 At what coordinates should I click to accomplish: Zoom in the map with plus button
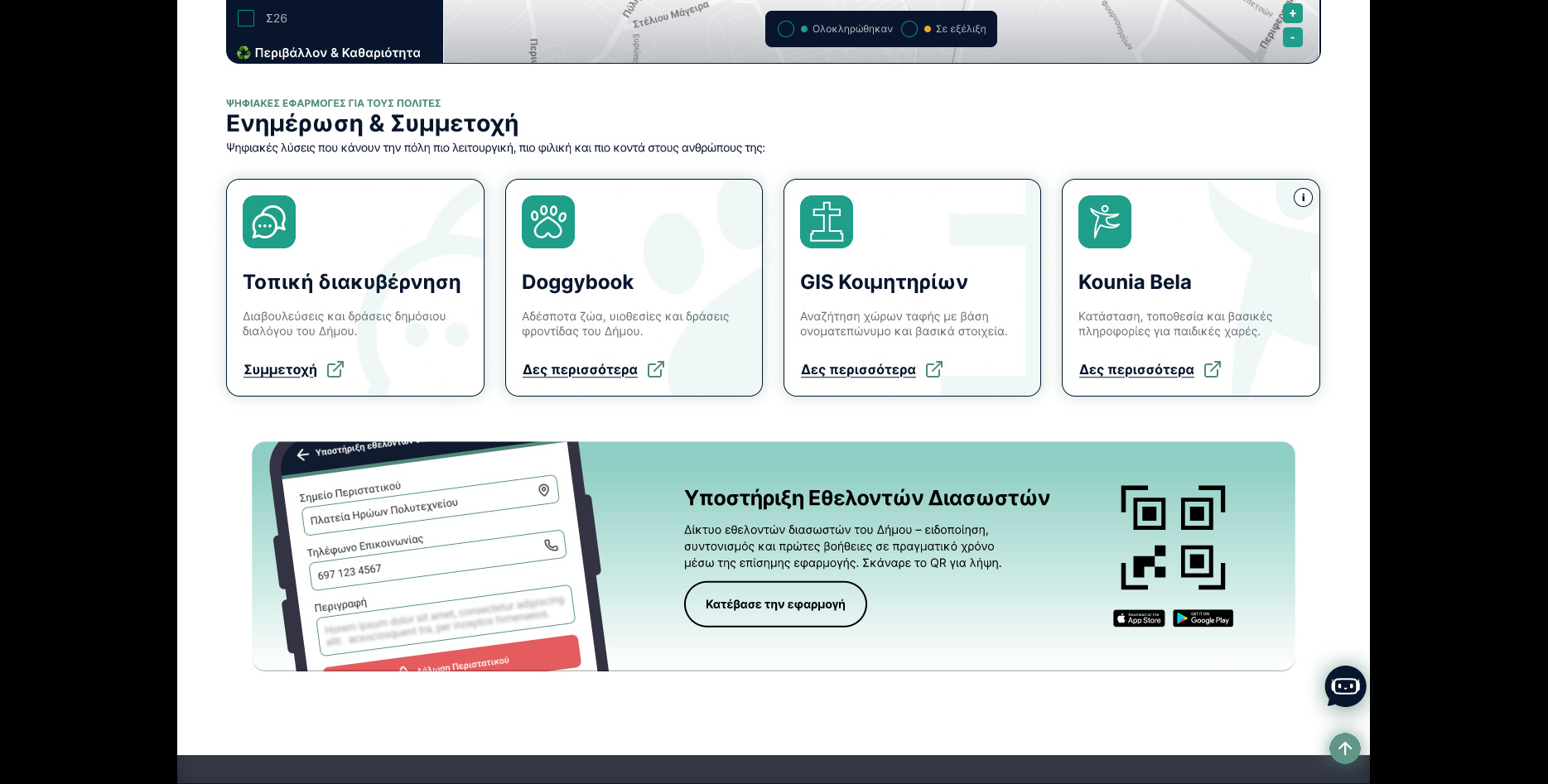1292,13
